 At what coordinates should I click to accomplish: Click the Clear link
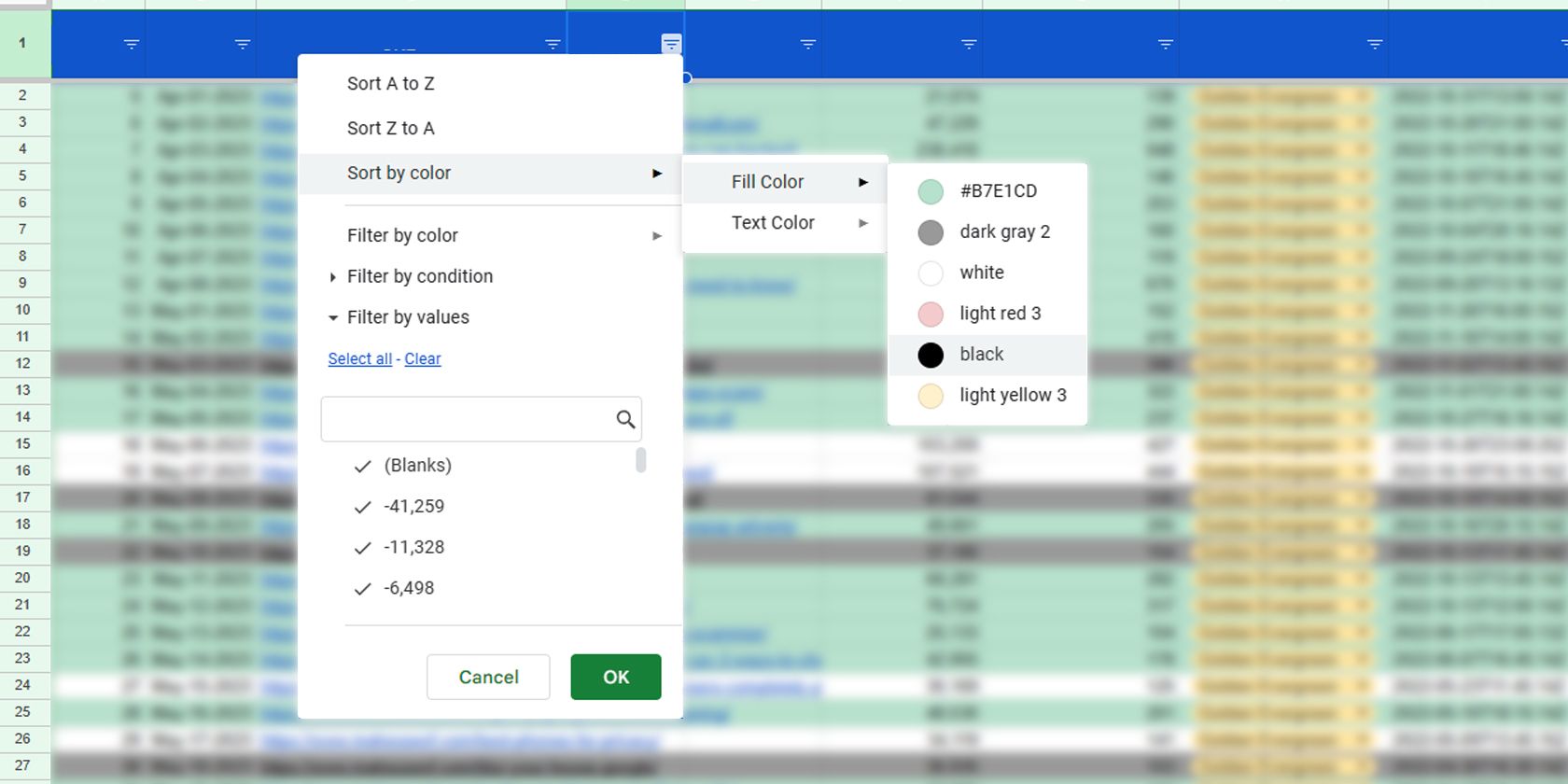coord(422,358)
